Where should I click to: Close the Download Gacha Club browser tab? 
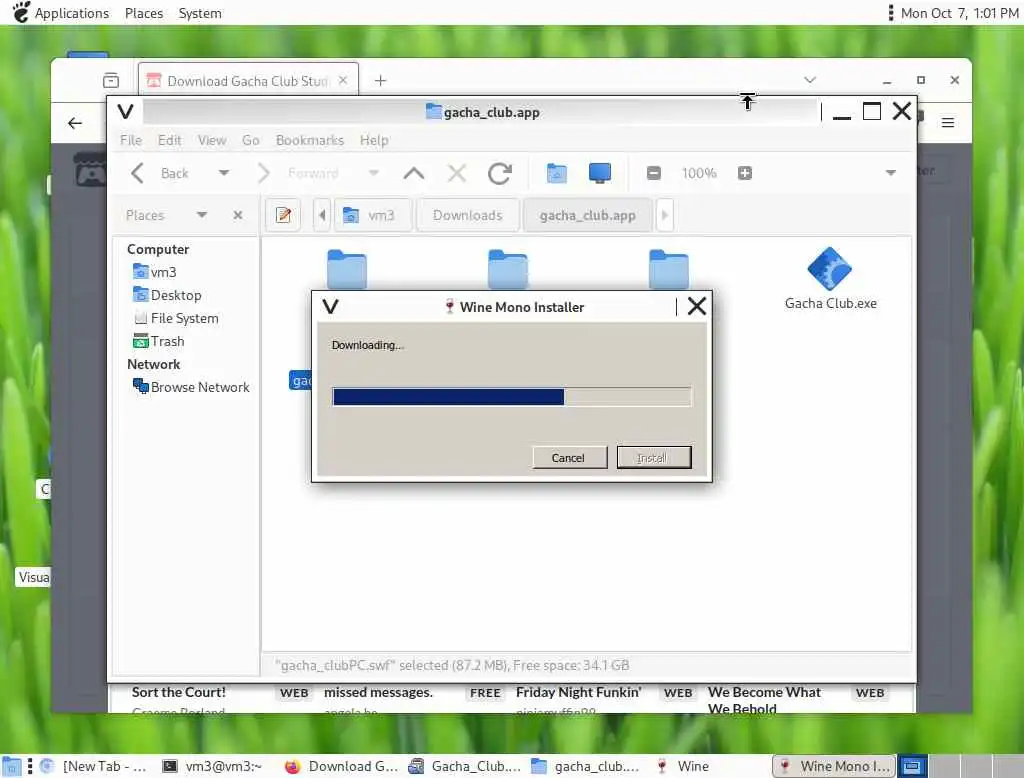(x=343, y=80)
